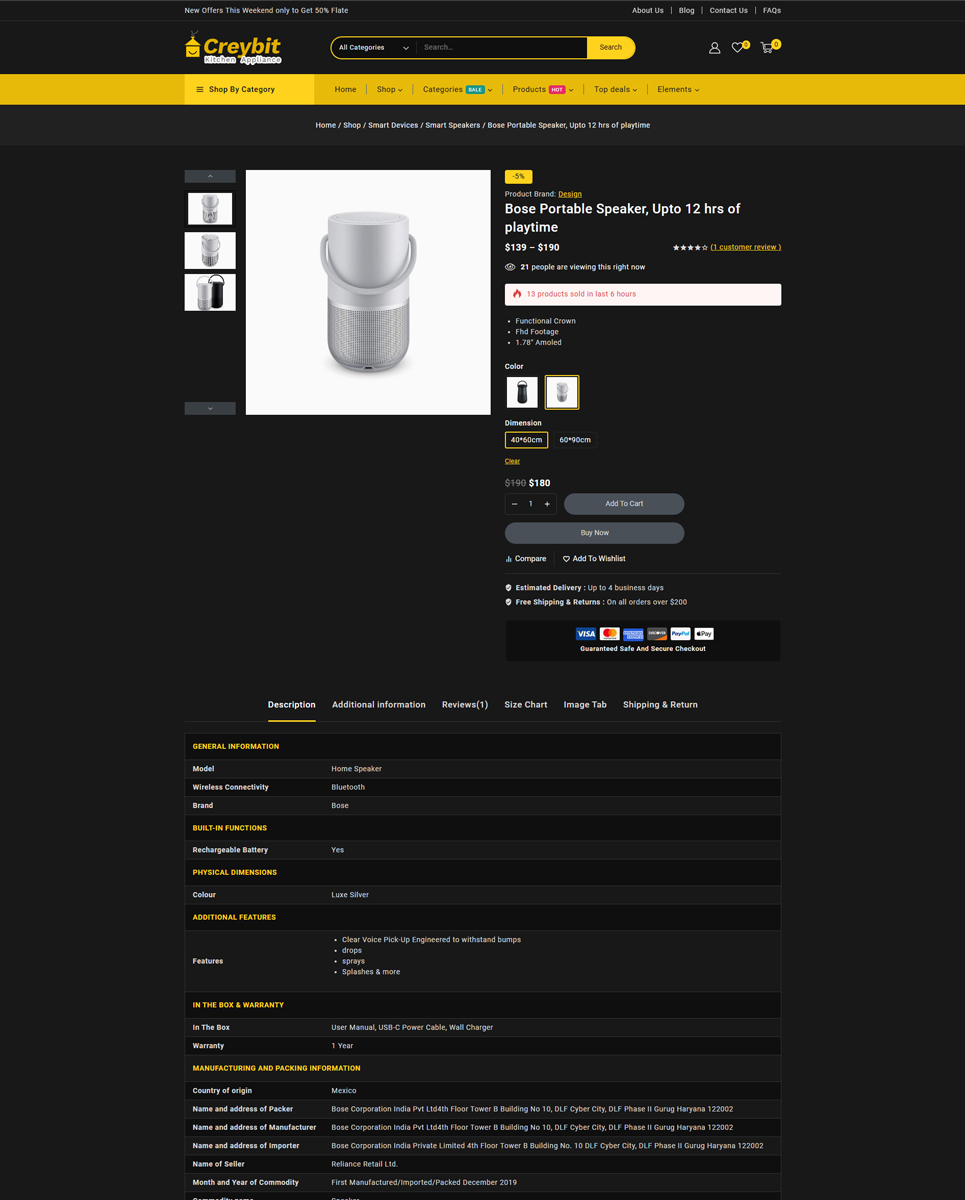Open the user account icon
Image resolution: width=965 pixels, height=1200 pixels.
coord(714,48)
